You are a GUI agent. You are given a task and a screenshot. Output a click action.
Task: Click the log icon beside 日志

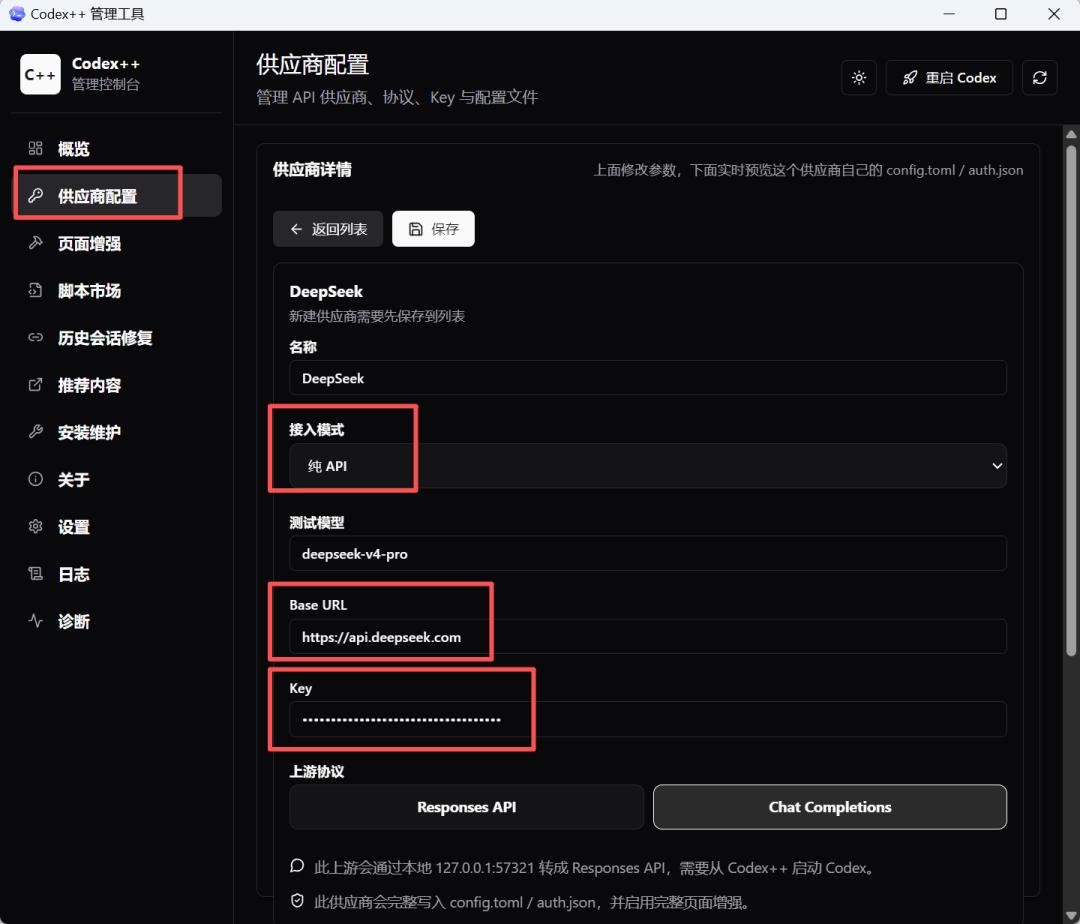click(x=35, y=573)
